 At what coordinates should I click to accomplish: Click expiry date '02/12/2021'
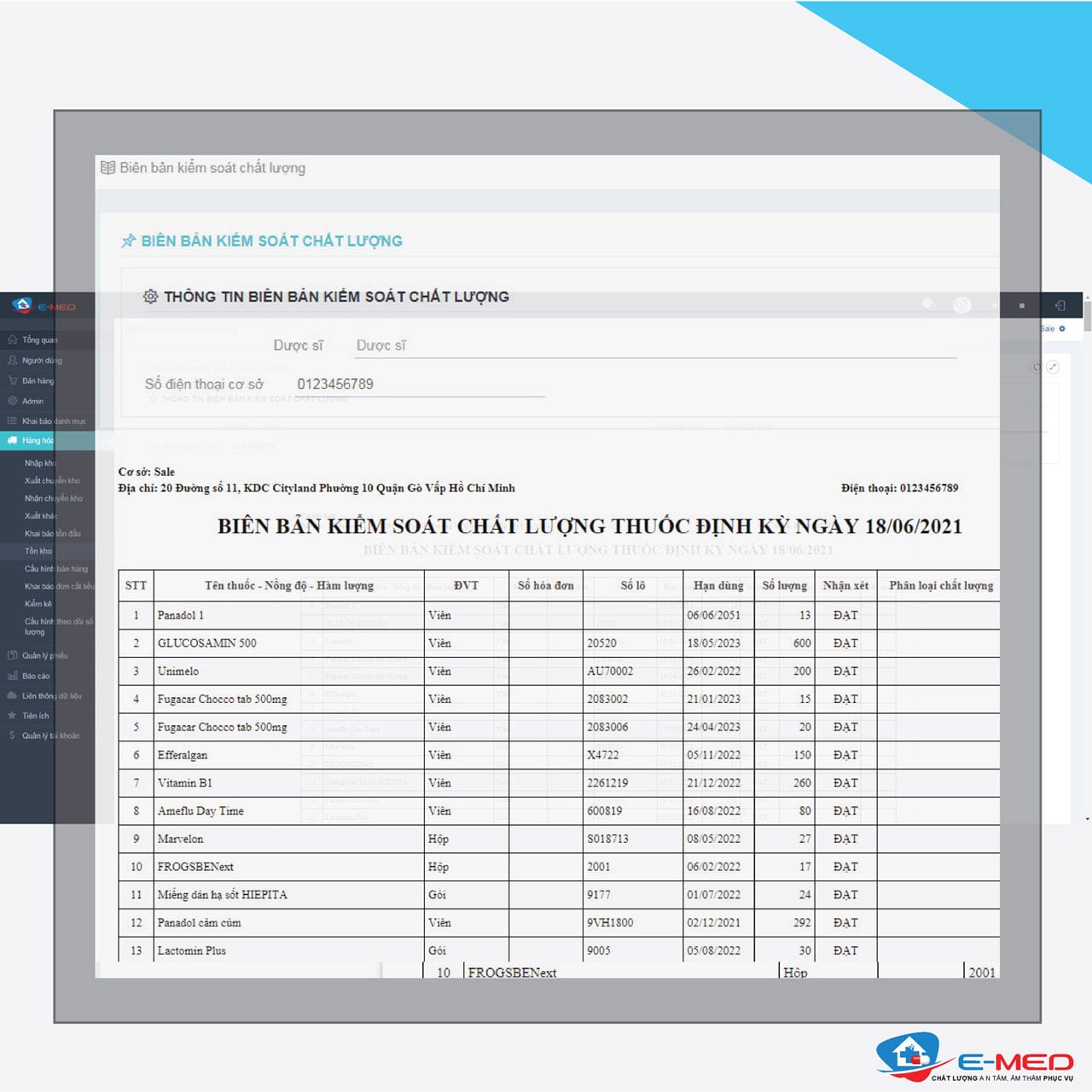pos(714,923)
